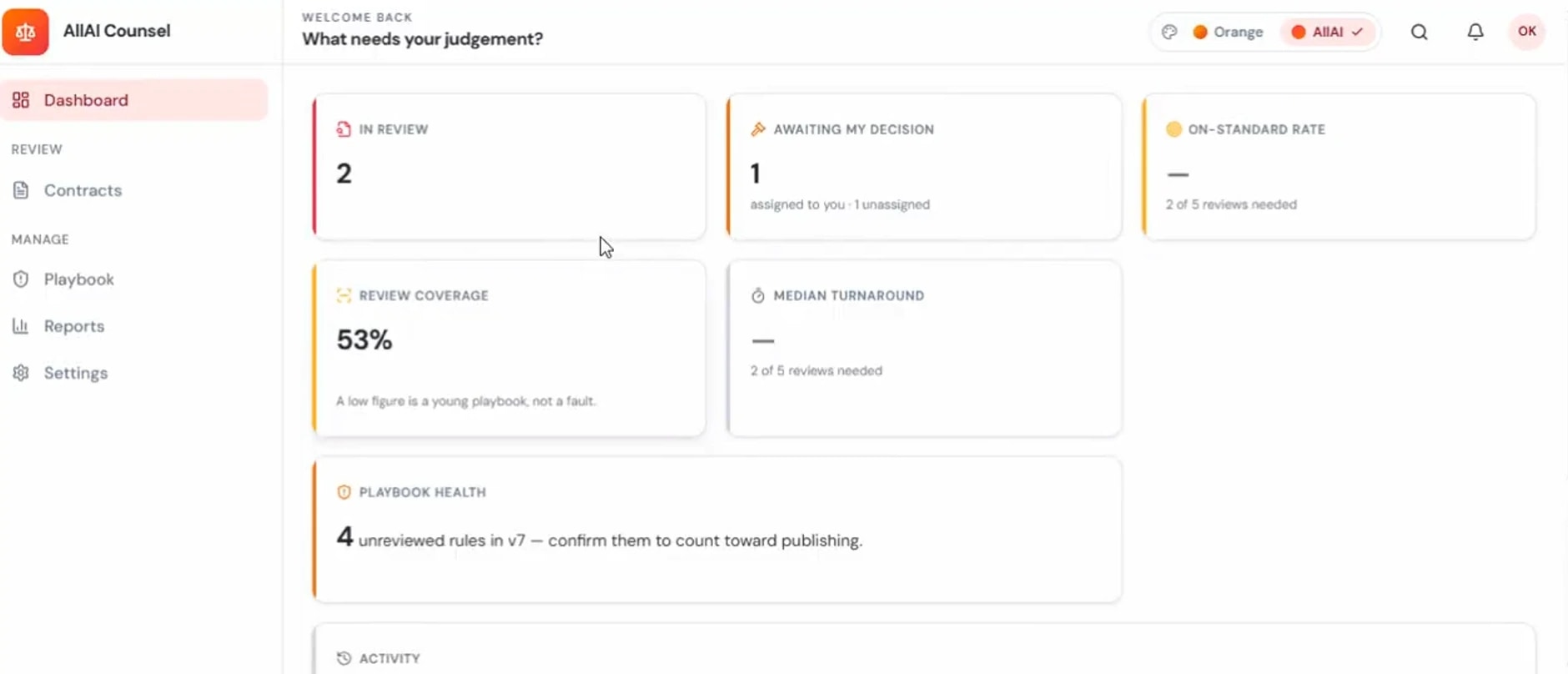Click the "MEDIAN TURNAROUND" card title
1568x674 pixels.
pos(849,295)
